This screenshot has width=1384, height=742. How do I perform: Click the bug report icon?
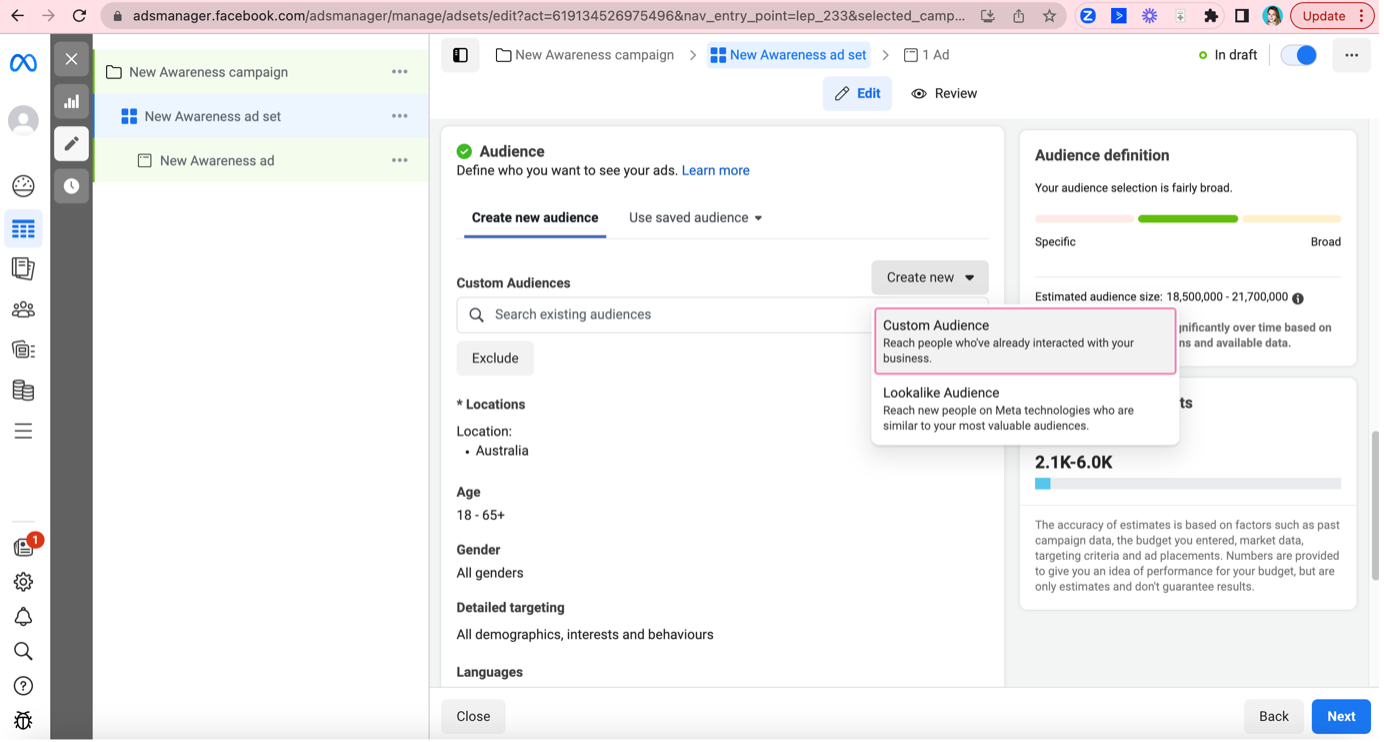click(x=23, y=720)
